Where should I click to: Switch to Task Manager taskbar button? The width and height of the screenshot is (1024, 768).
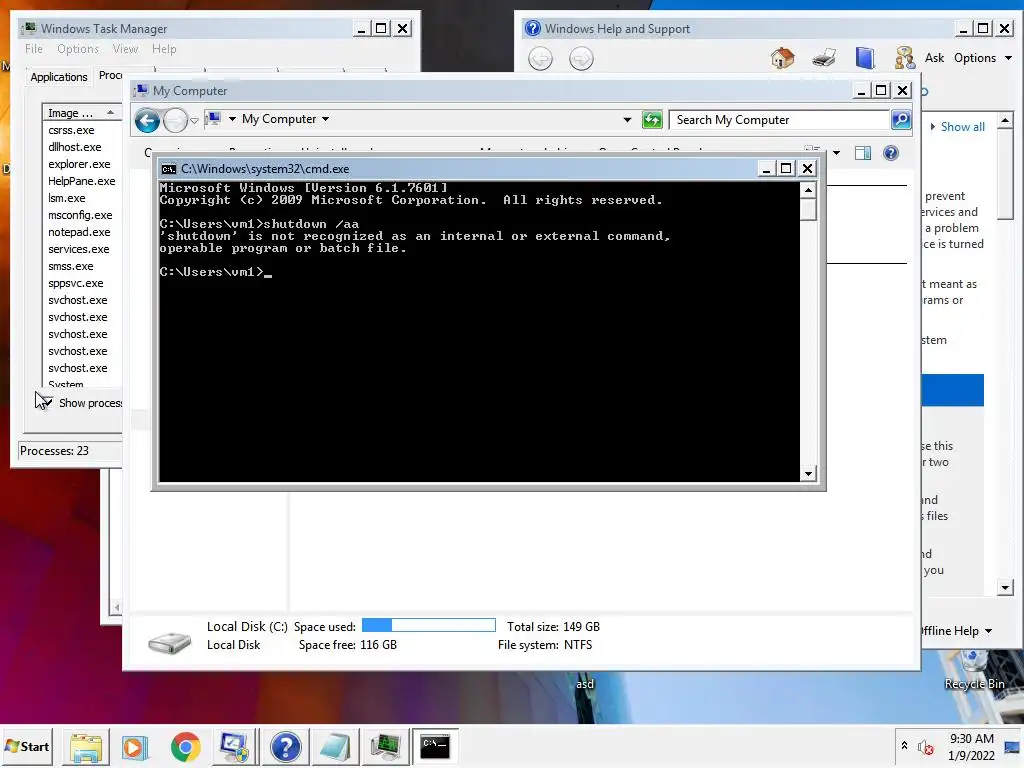pyautogui.click(x=385, y=747)
